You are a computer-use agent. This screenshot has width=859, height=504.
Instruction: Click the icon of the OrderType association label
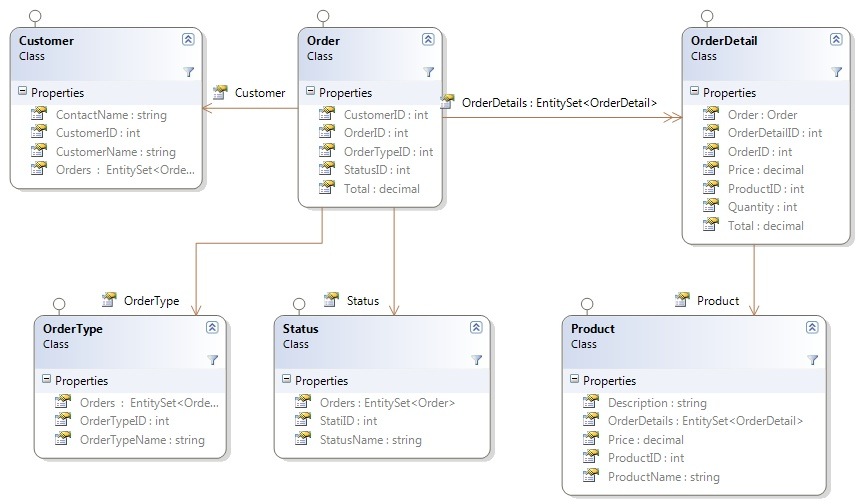tap(109, 299)
